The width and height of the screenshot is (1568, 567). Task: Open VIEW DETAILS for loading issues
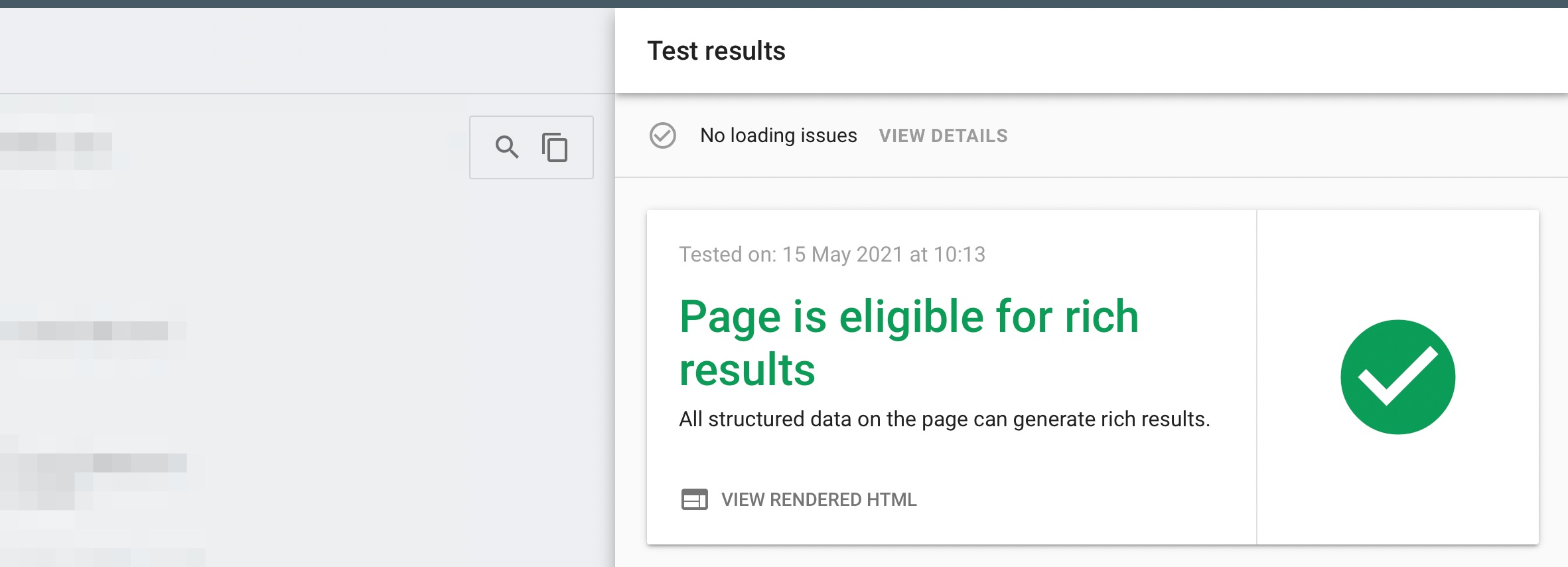pyautogui.click(x=943, y=136)
